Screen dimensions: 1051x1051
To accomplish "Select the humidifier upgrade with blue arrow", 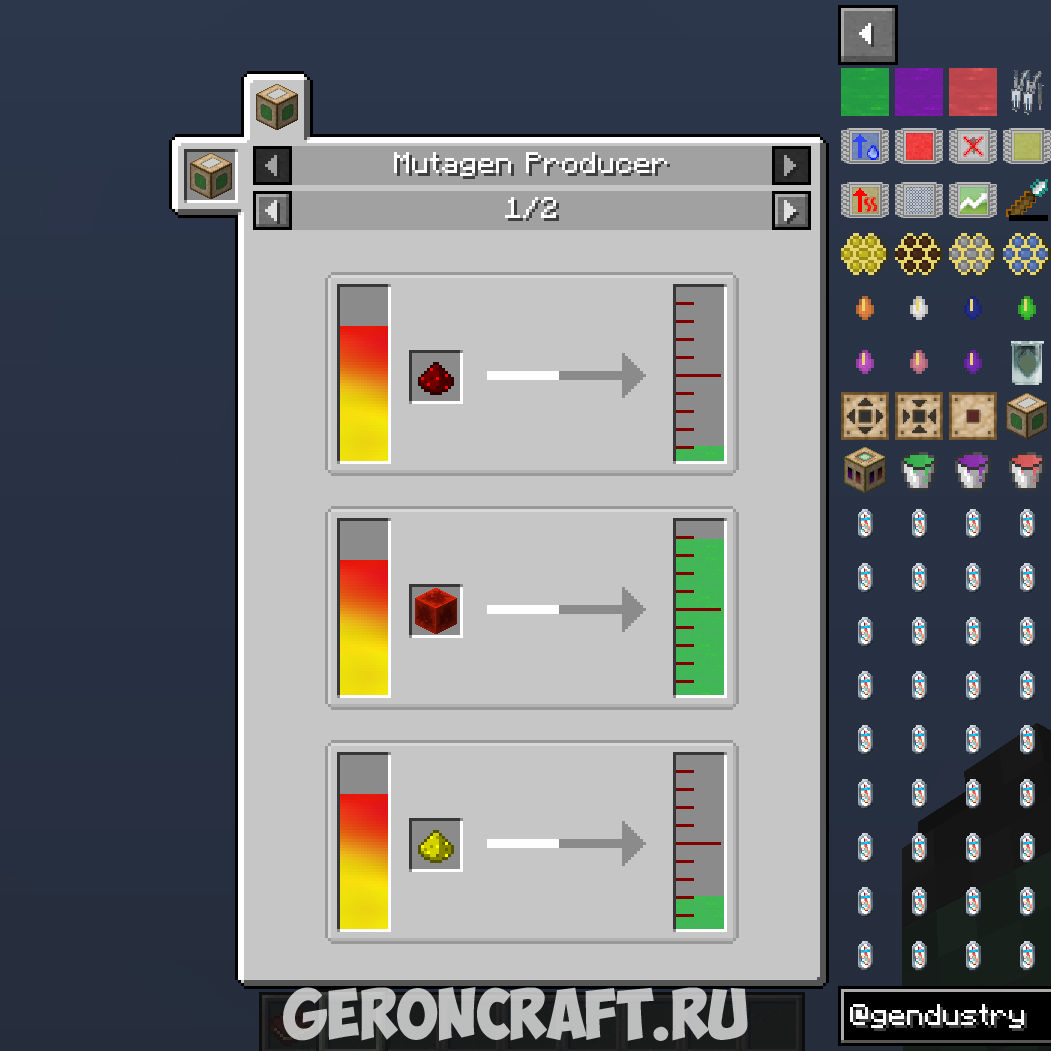I will pos(865,146).
